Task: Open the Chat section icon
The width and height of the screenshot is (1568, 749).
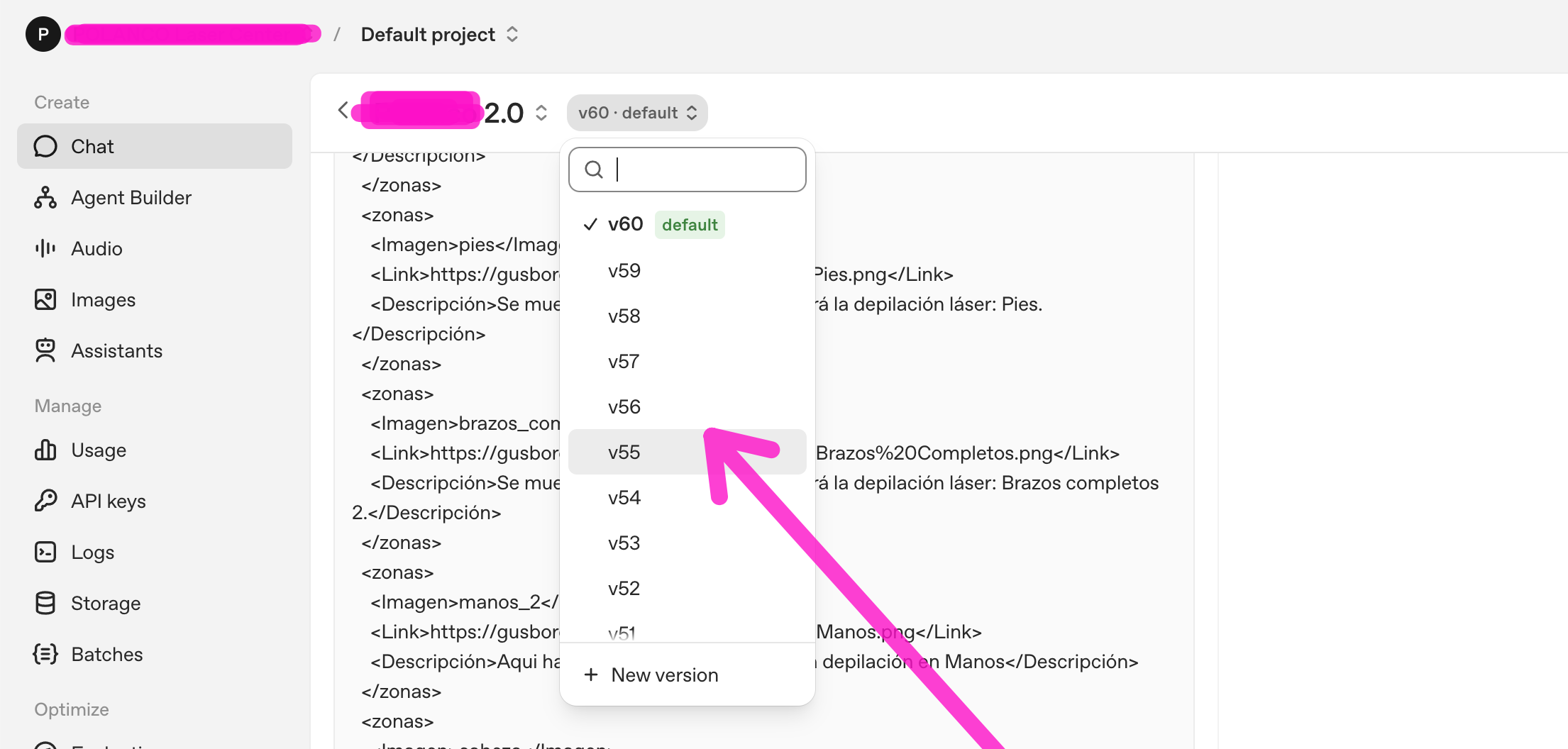Action: point(45,147)
